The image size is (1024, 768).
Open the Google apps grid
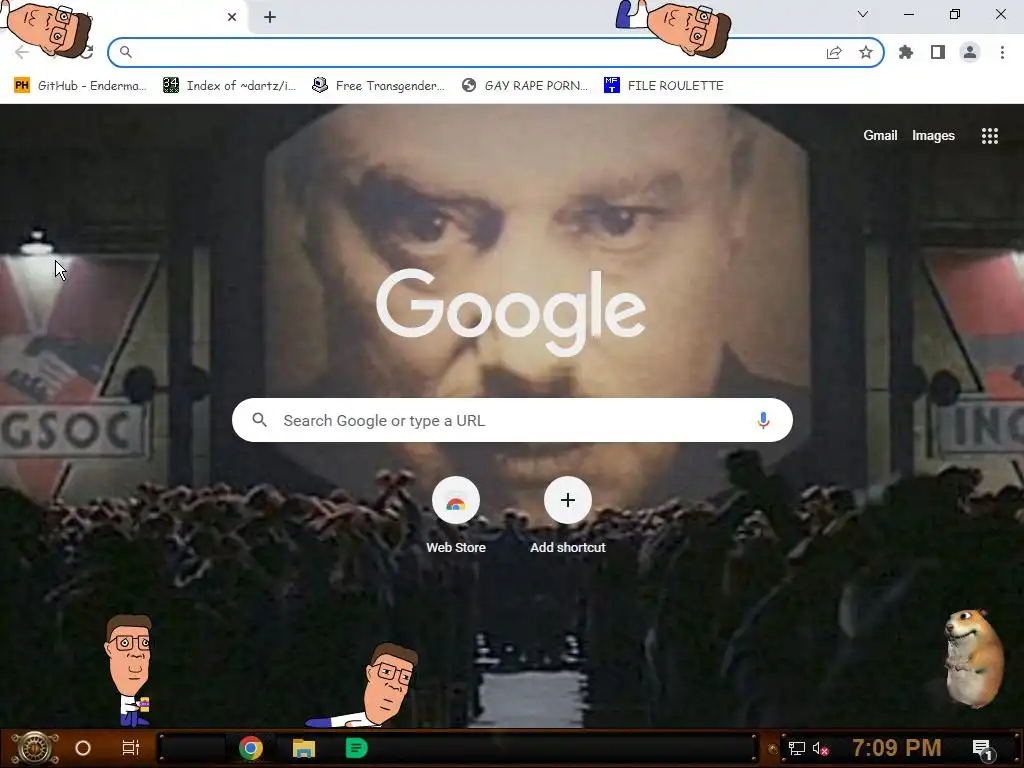[x=989, y=136]
